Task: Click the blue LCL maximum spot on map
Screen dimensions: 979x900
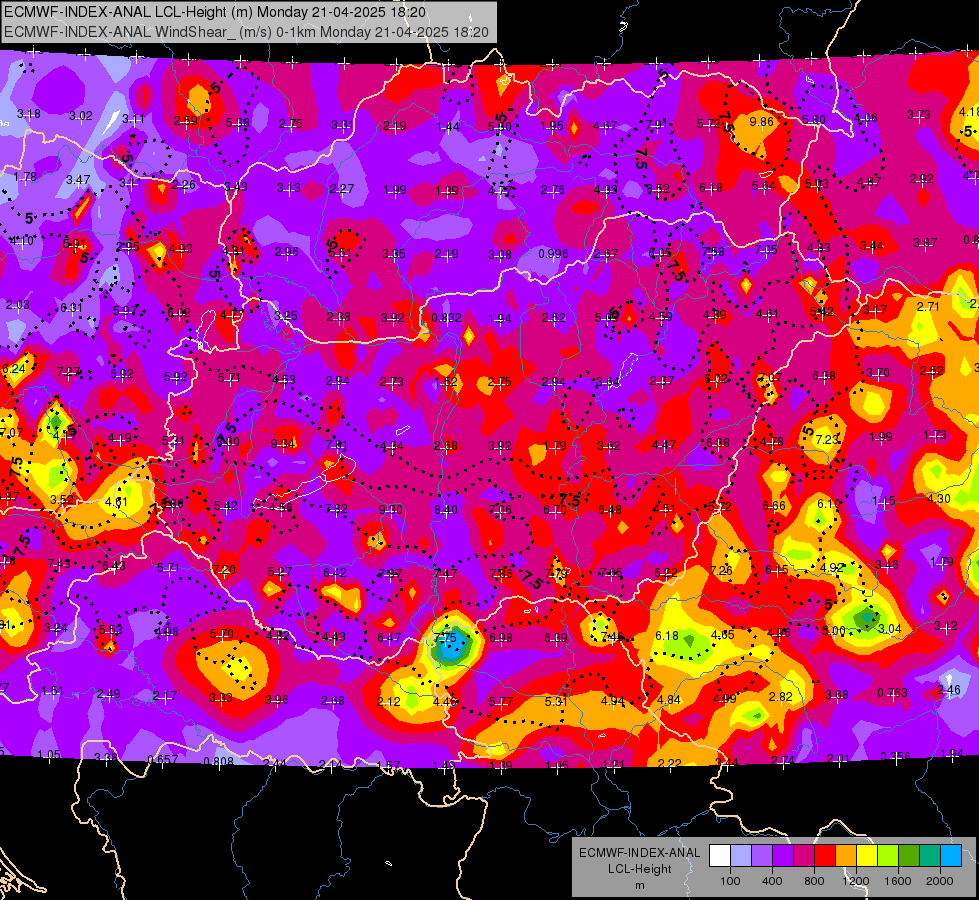Action: pyautogui.click(x=452, y=646)
